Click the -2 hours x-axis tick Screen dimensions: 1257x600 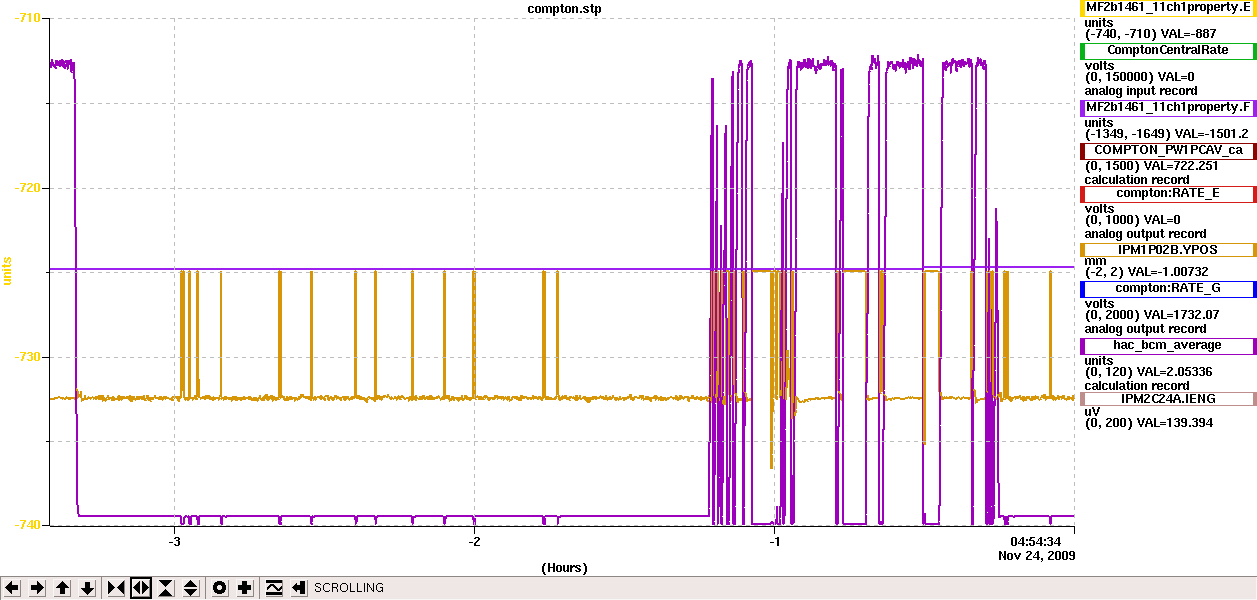pyautogui.click(x=474, y=542)
